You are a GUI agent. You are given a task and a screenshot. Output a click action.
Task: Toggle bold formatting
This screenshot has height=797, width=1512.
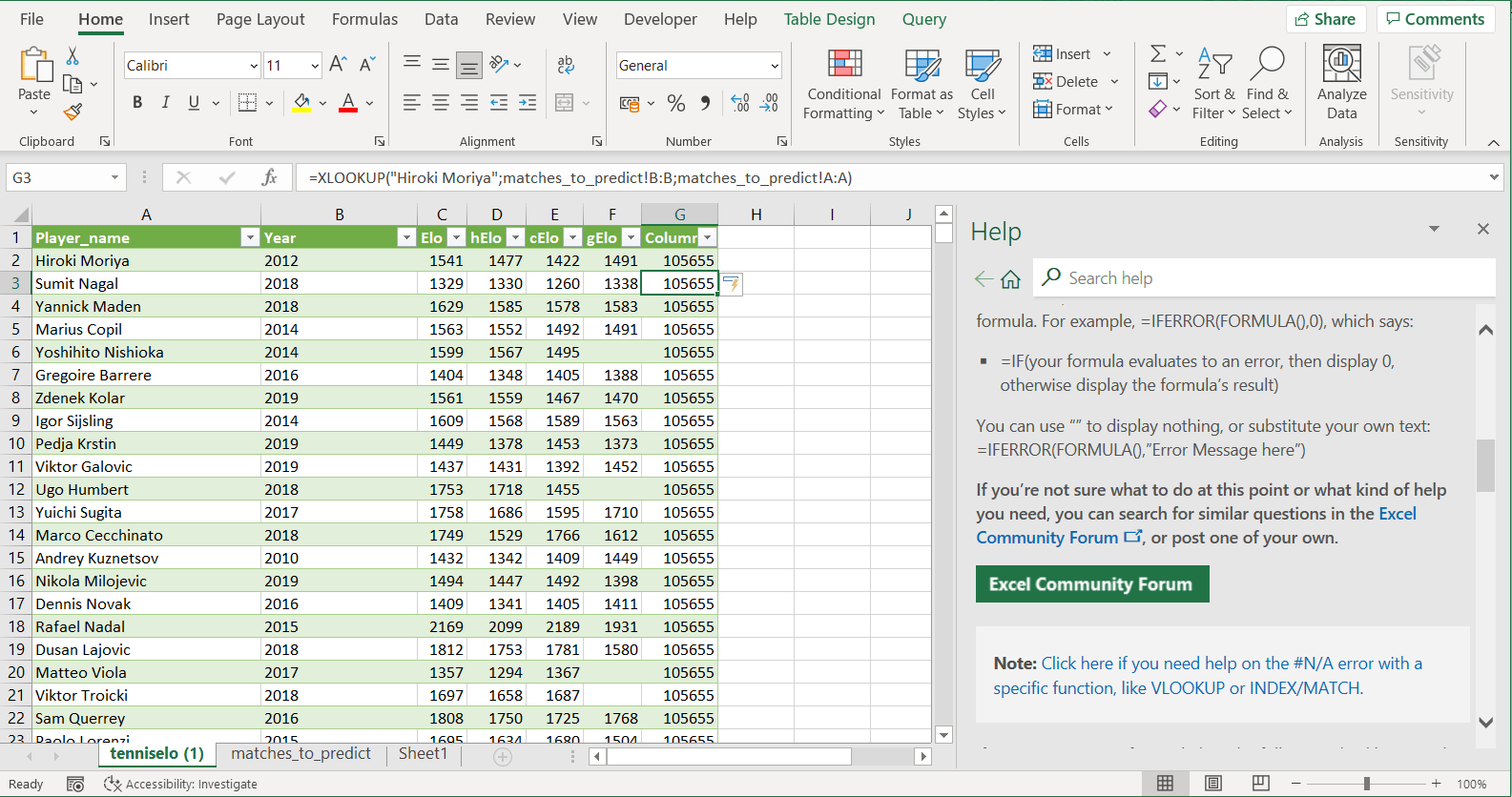pyautogui.click(x=137, y=103)
